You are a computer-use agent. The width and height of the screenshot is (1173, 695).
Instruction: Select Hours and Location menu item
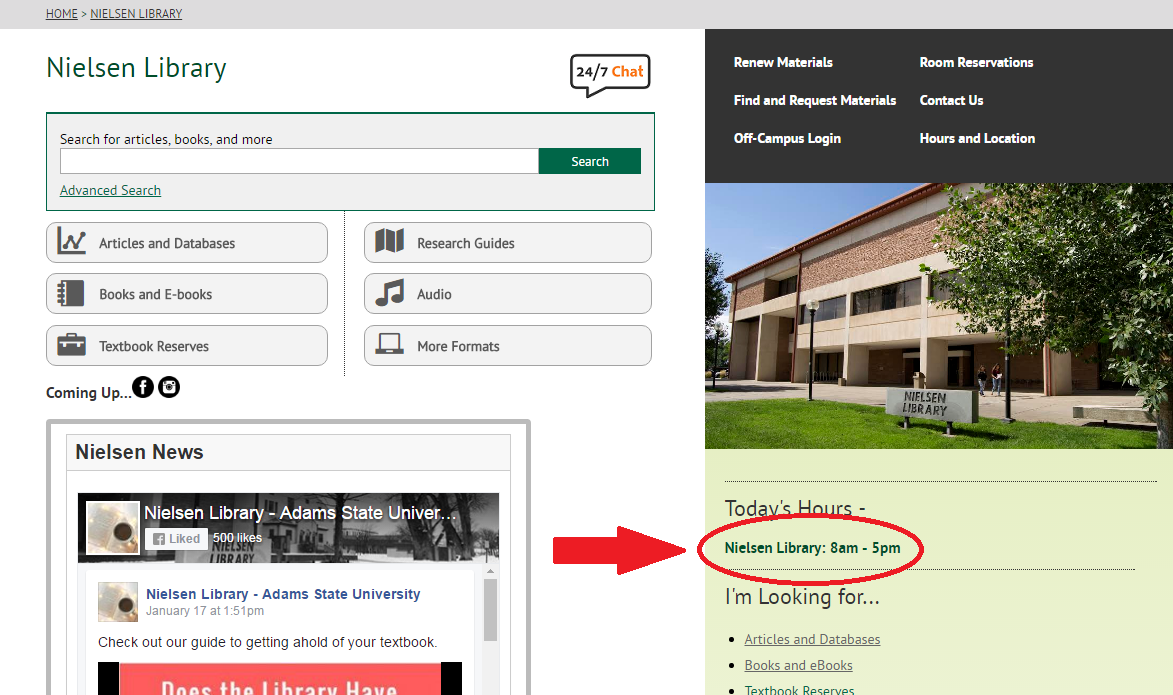[x=977, y=138]
